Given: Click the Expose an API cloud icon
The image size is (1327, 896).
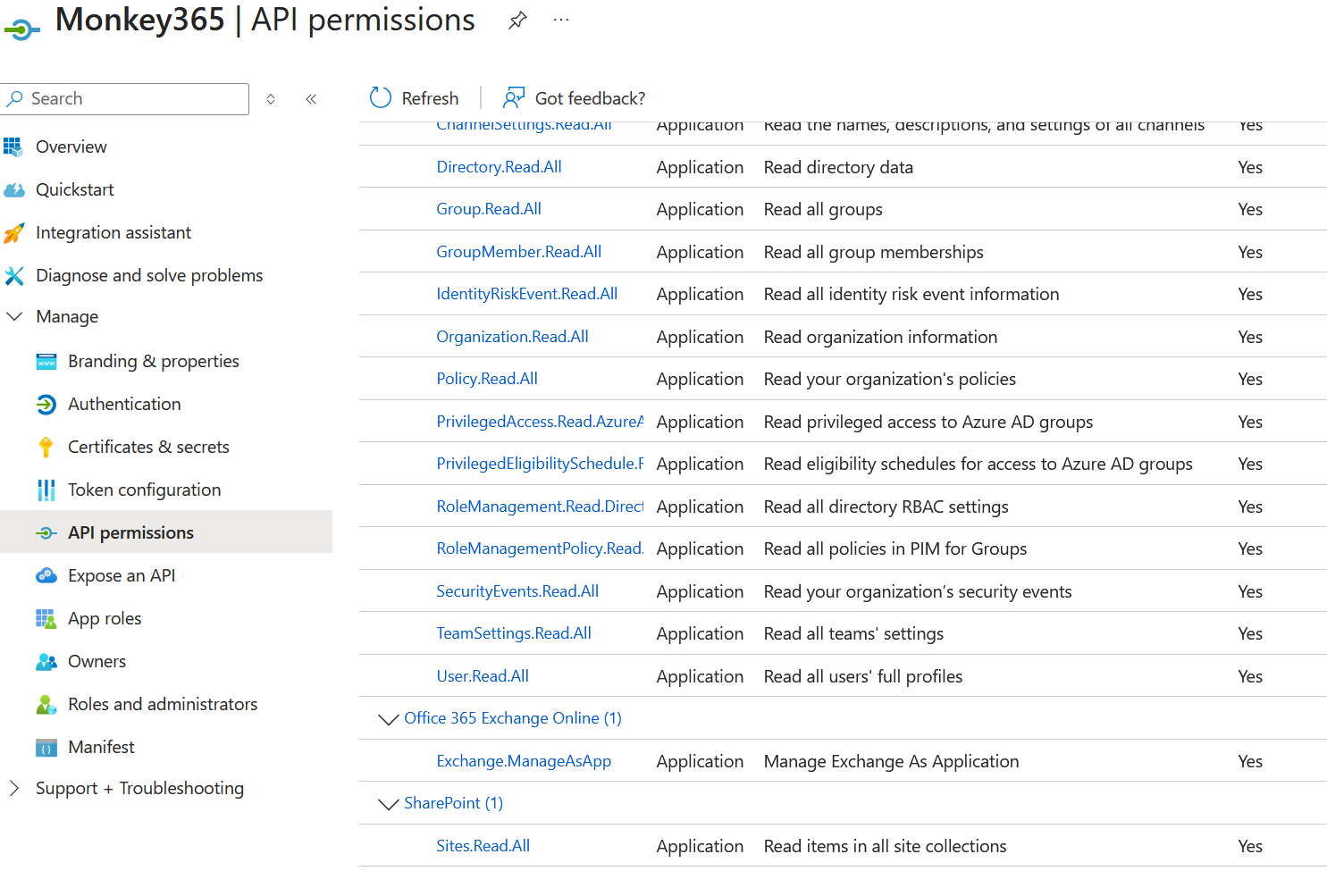Looking at the screenshot, I should (x=46, y=576).
